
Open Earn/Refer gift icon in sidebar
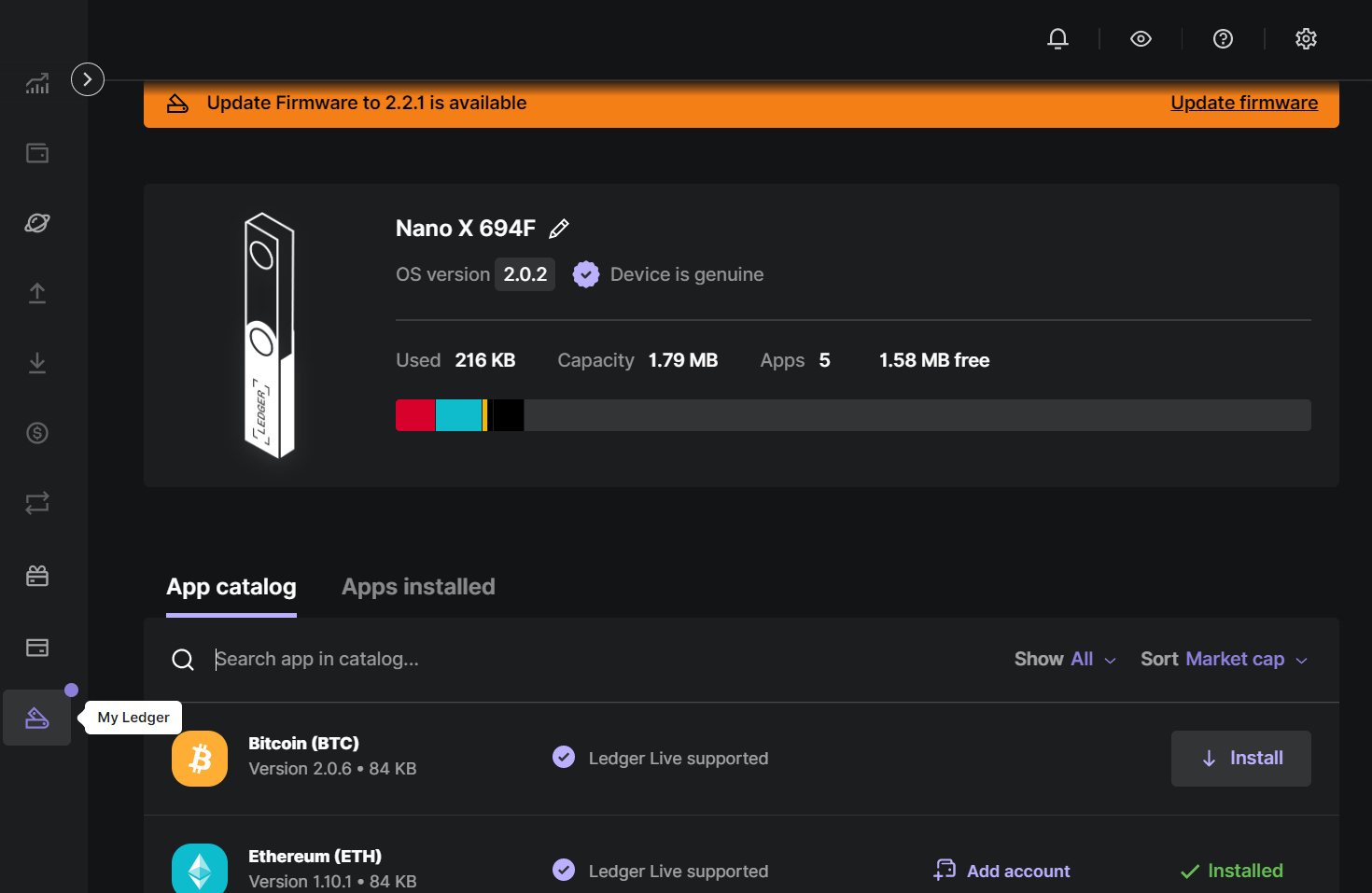tap(37, 576)
